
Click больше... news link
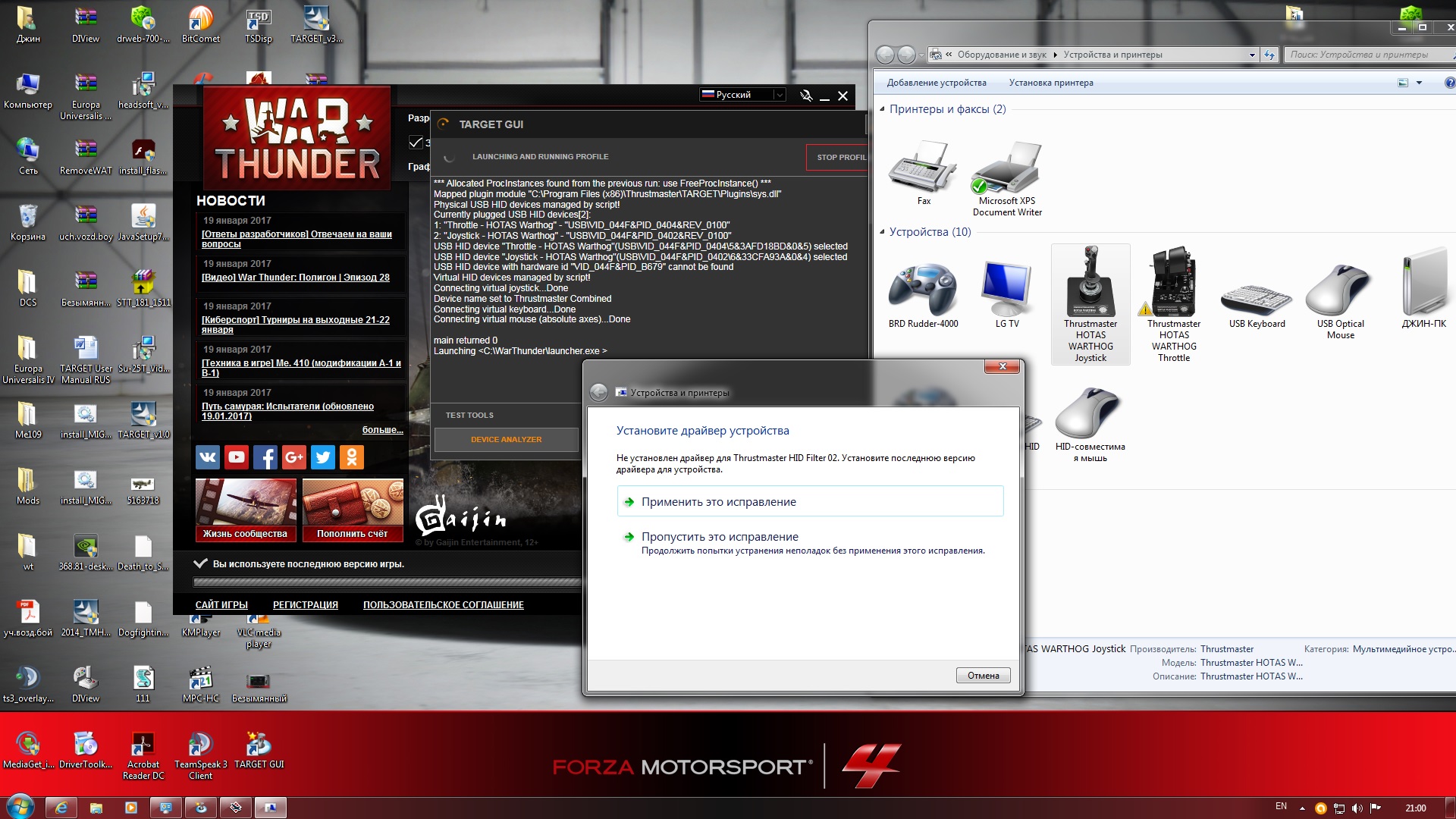pos(382,430)
